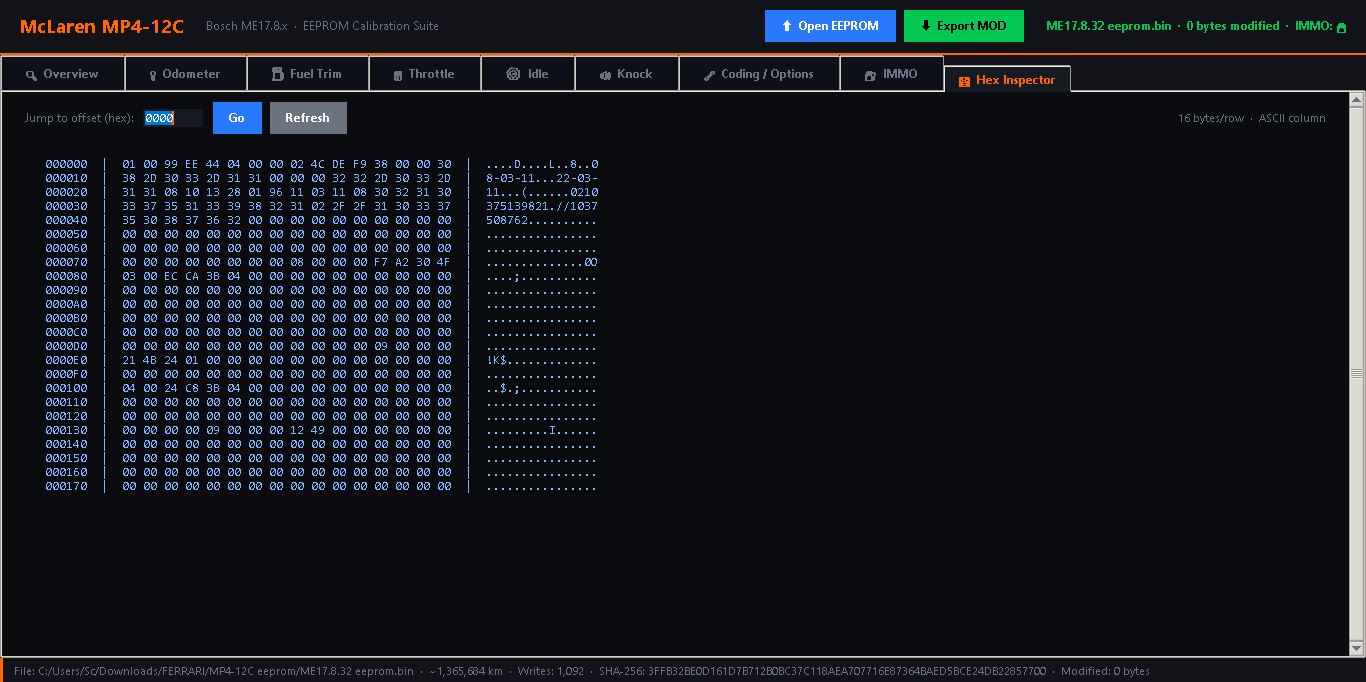
Task: Click the file path in status bar
Action: click(214, 671)
